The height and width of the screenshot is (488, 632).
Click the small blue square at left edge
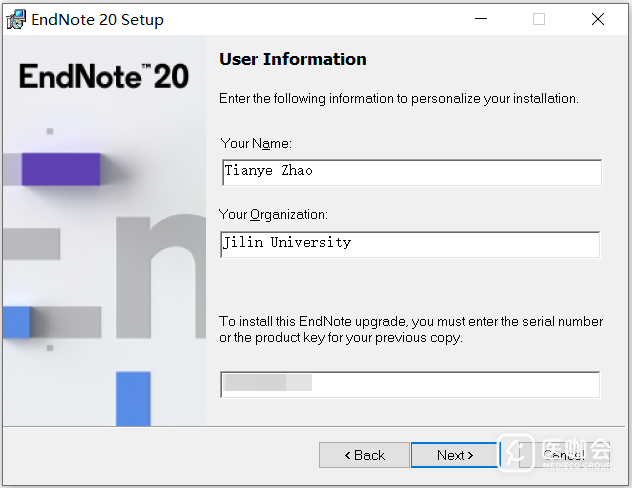coord(16,322)
